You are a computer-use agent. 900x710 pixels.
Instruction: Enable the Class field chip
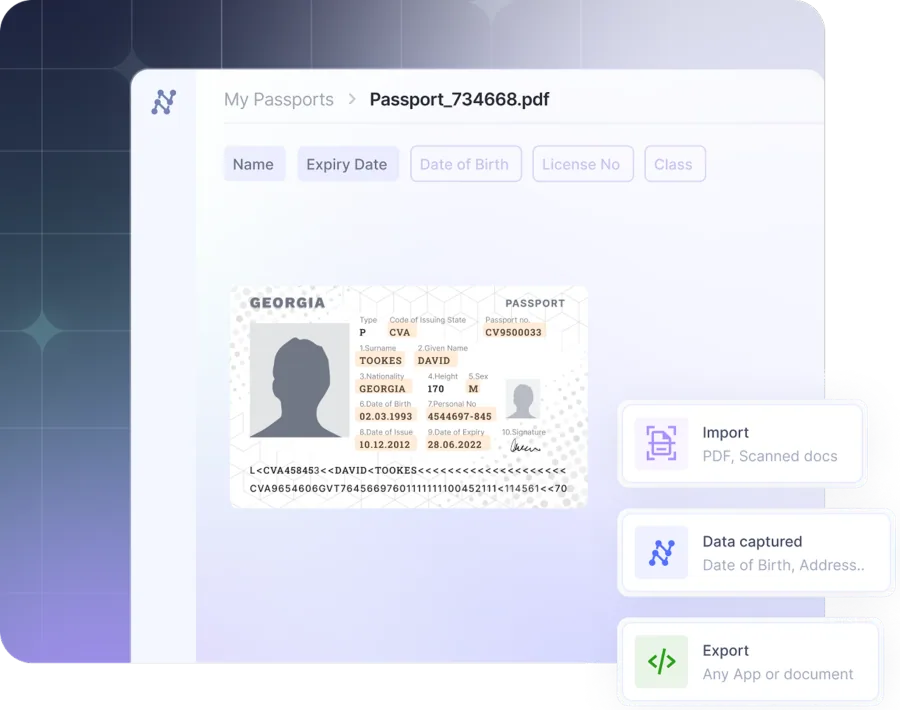pyautogui.click(x=674, y=164)
